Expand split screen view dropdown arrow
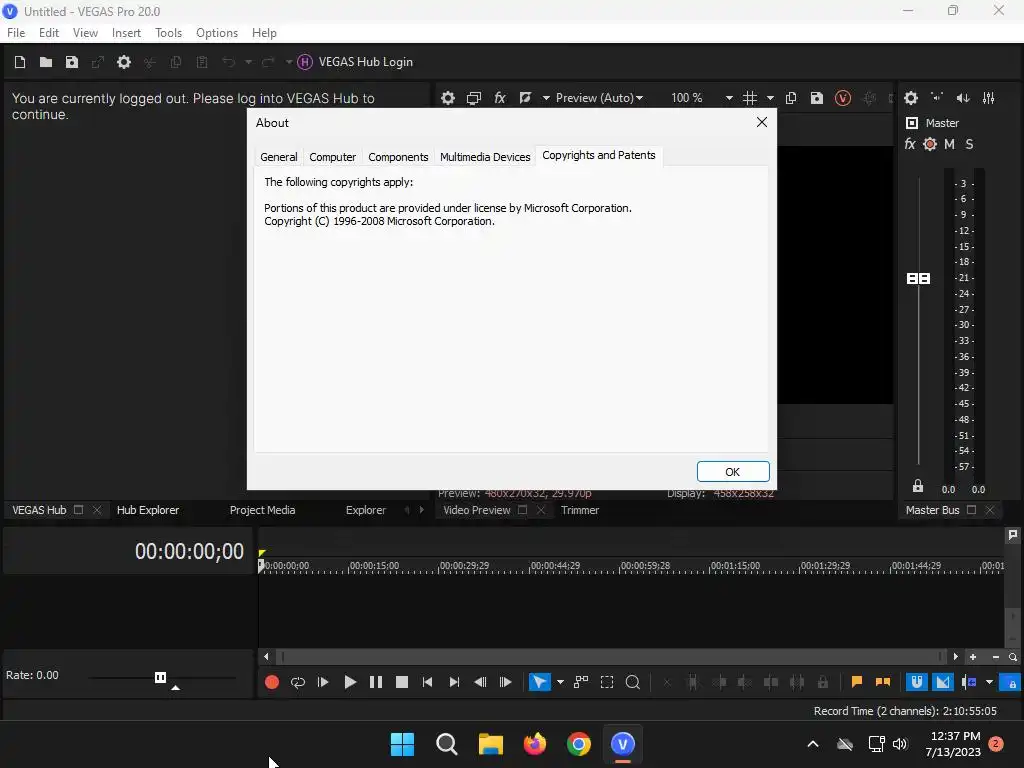This screenshot has width=1024, height=768. pyautogui.click(x=546, y=98)
